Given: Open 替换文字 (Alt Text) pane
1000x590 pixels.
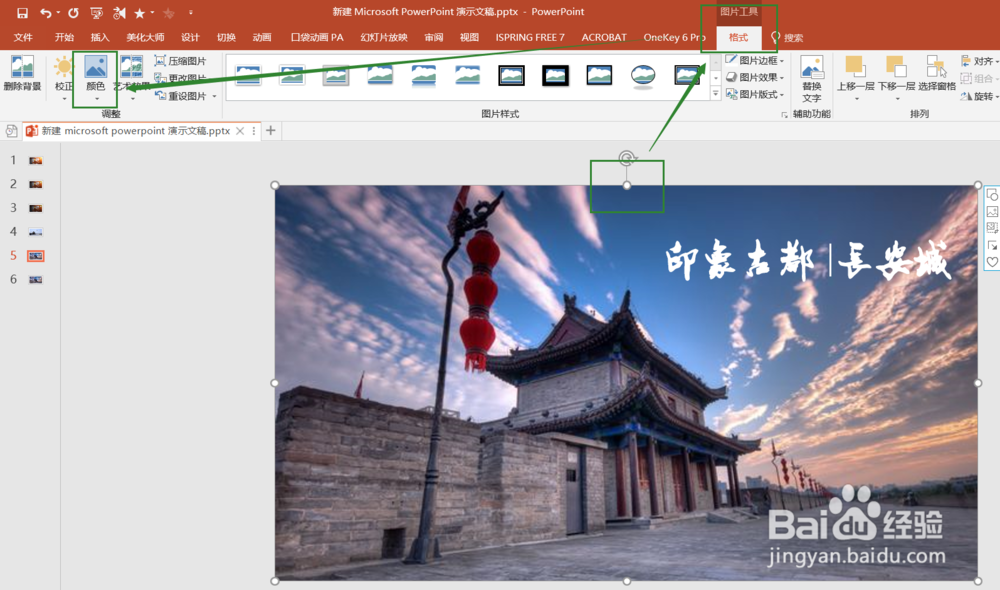Looking at the screenshot, I should point(812,80).
